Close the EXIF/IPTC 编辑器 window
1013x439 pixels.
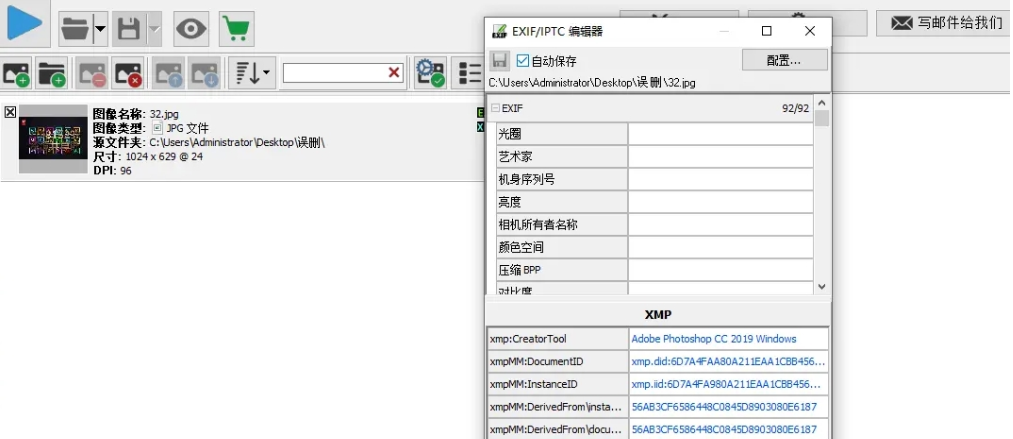(x=809, y=31)
